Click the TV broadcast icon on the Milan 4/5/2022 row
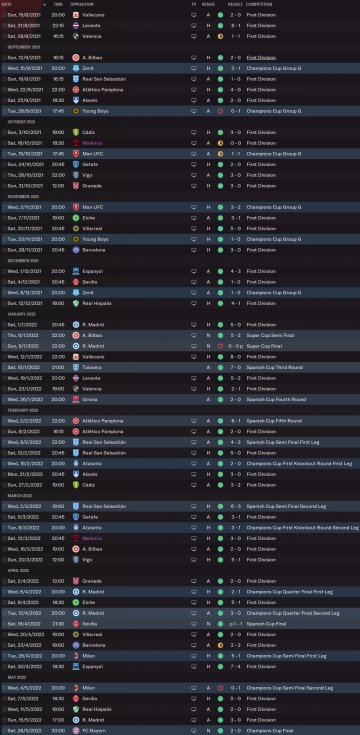Viewport: 360px width, 735px height. 194,688
